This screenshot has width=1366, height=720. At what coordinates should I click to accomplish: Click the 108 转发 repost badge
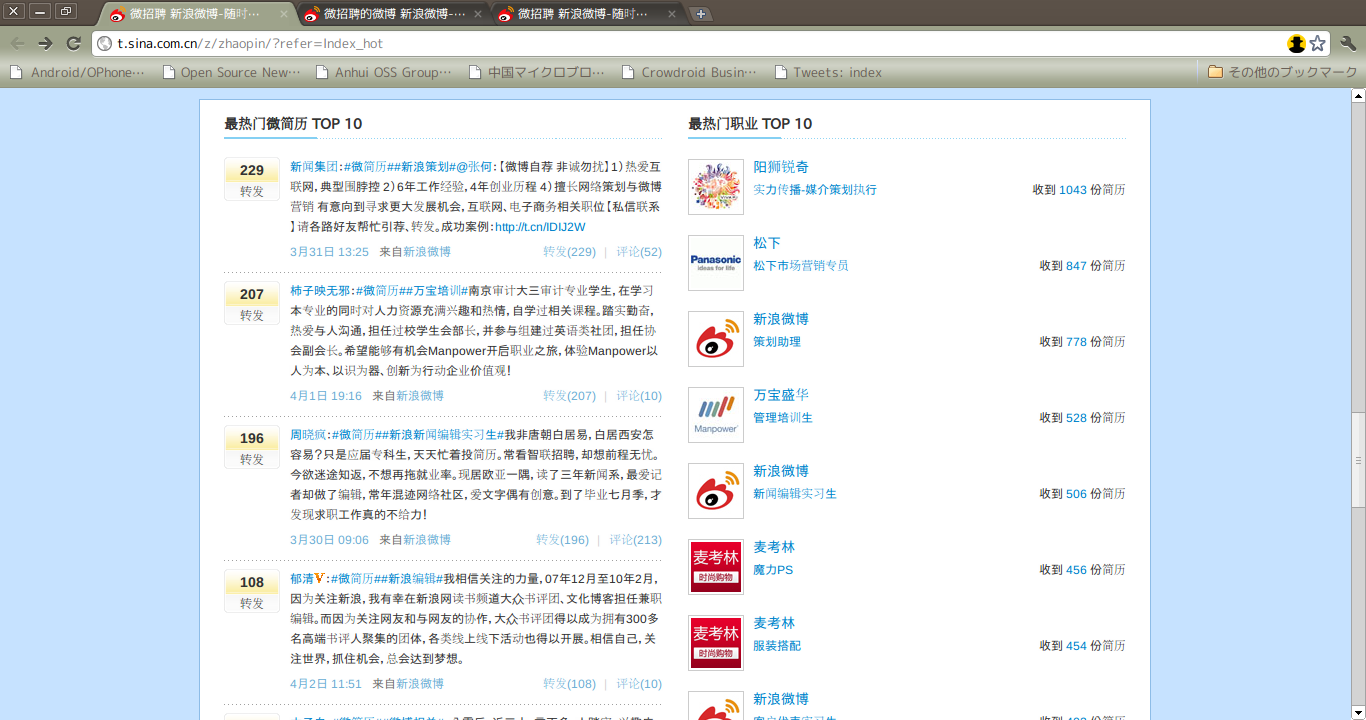tap(252, 592)
